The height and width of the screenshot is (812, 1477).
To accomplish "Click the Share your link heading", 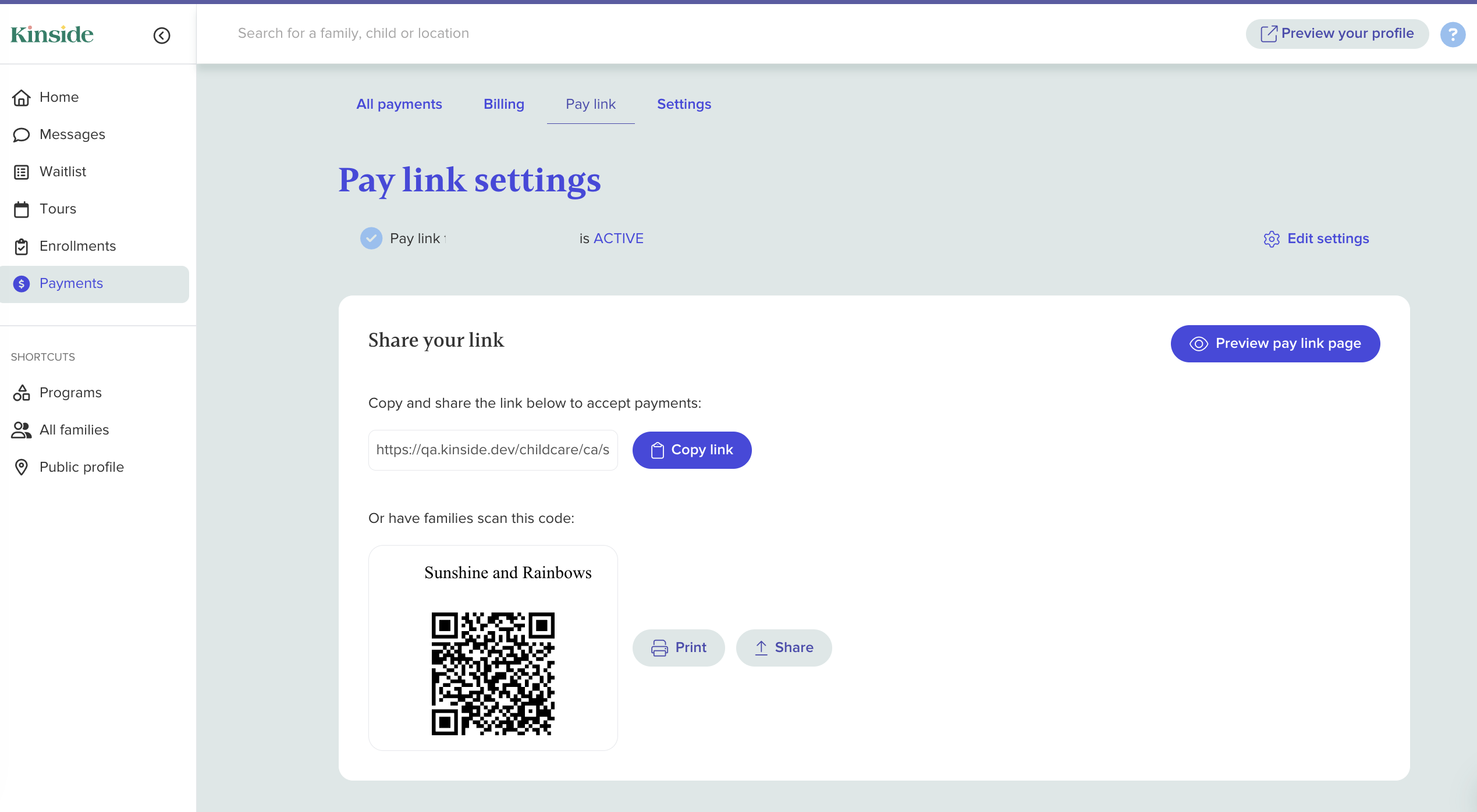I will tap(436, 340).
